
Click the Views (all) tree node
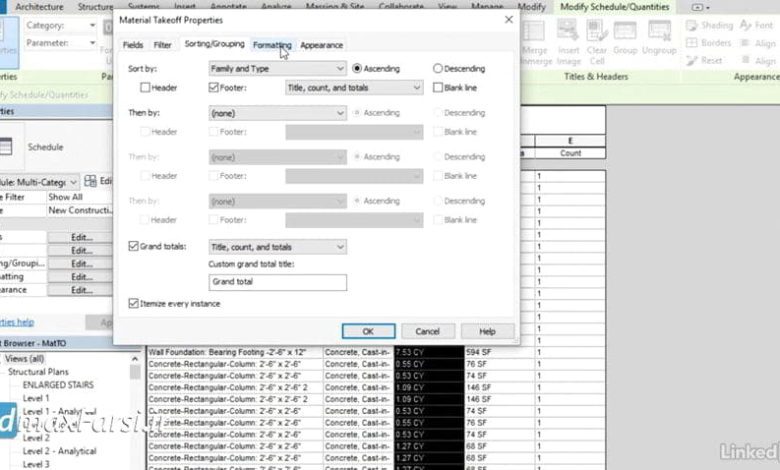click(x=24, y=359)
